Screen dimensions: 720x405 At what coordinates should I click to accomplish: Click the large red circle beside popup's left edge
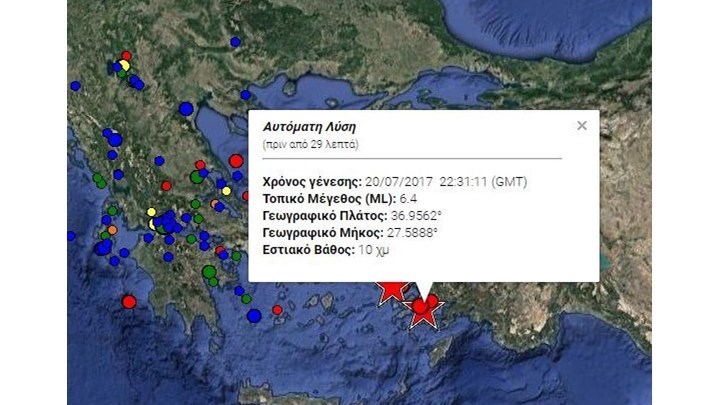click(236, 160)
